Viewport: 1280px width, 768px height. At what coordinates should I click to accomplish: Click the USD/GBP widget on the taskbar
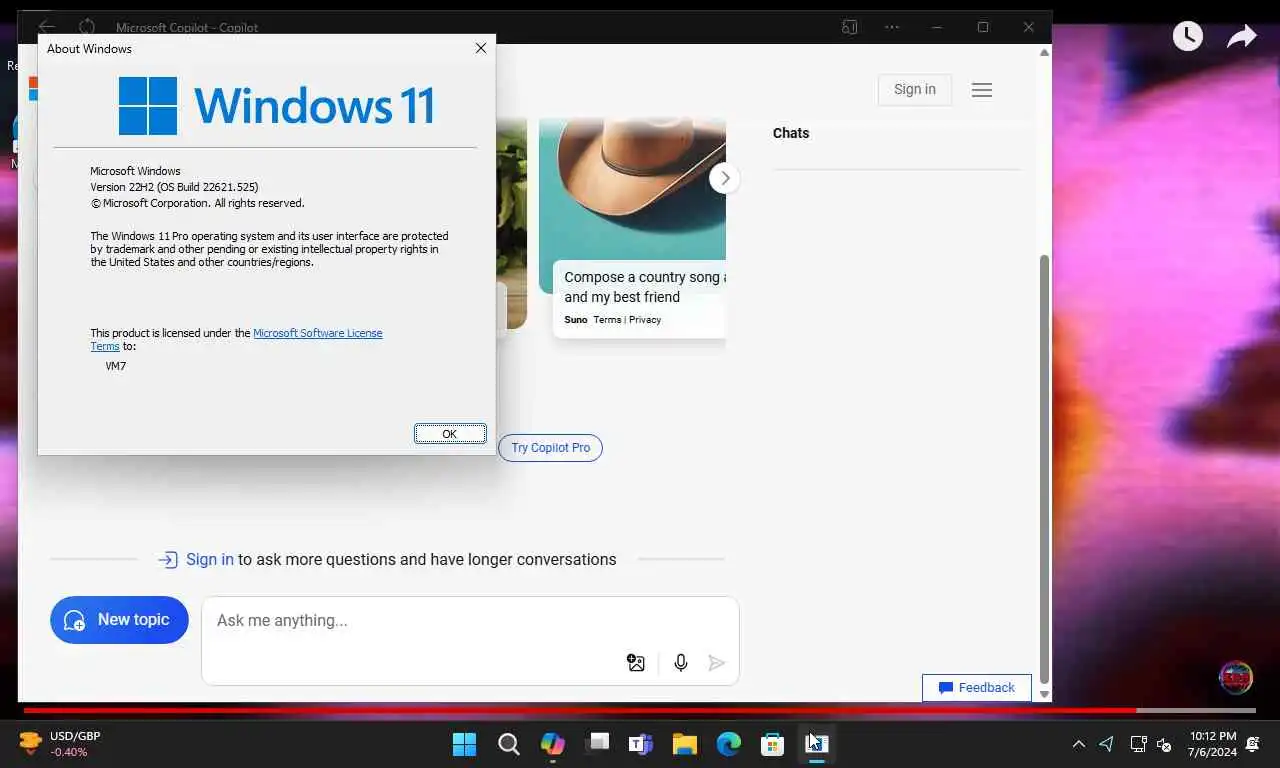click(60, 744)
